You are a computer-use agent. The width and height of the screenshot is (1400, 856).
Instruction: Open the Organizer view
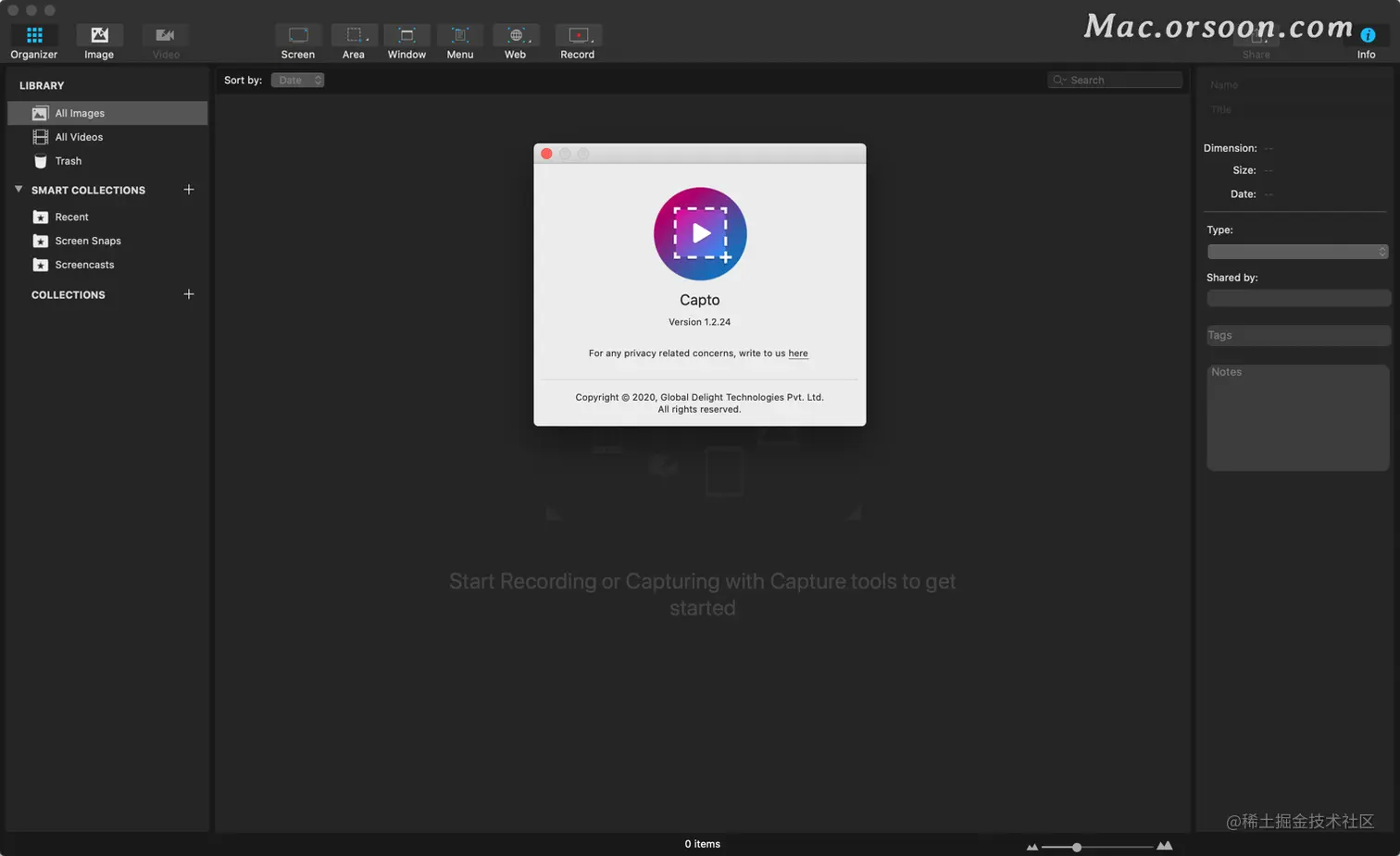click(x=34, y=42)
